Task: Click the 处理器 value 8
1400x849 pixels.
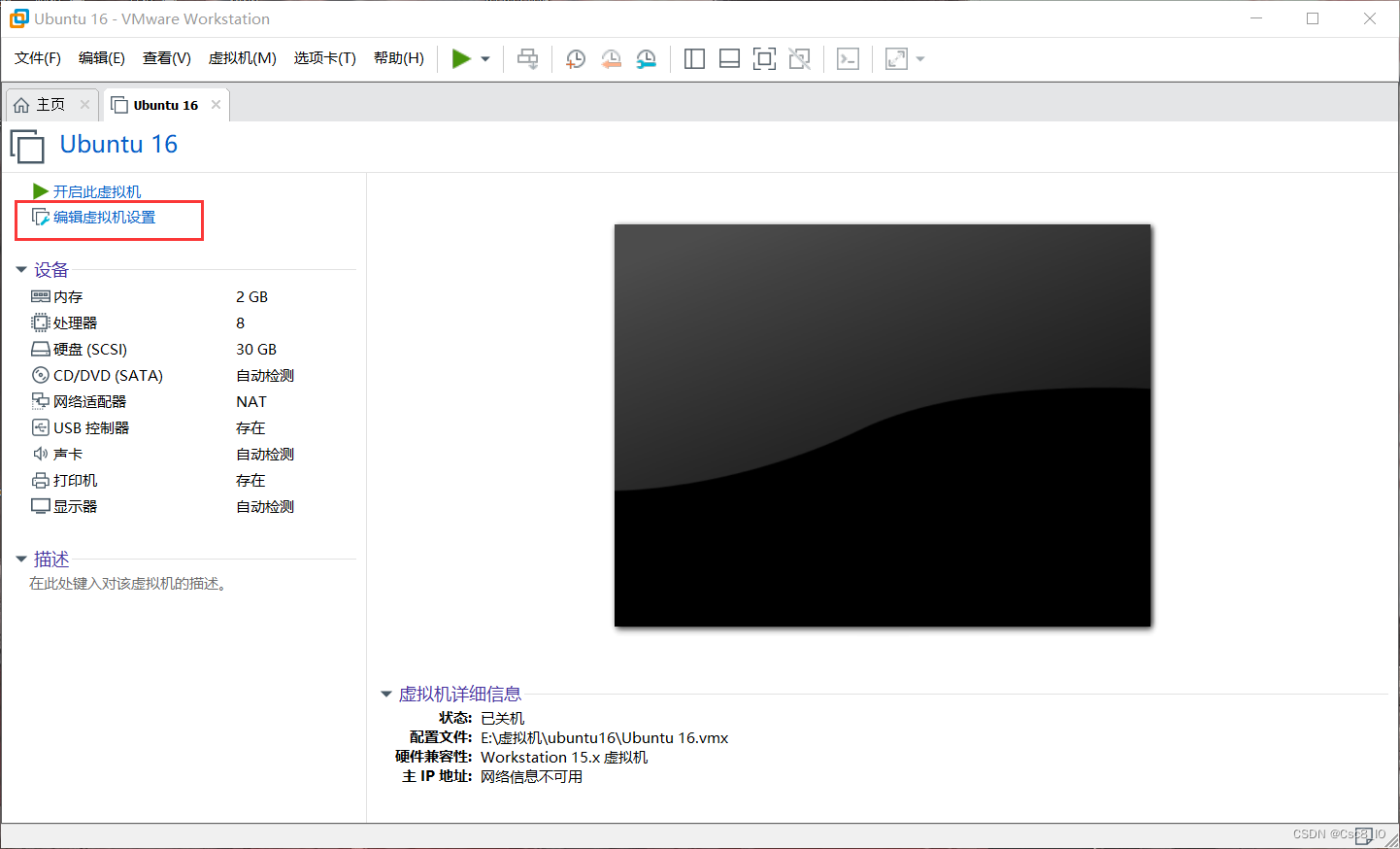Action: (241, 323)
